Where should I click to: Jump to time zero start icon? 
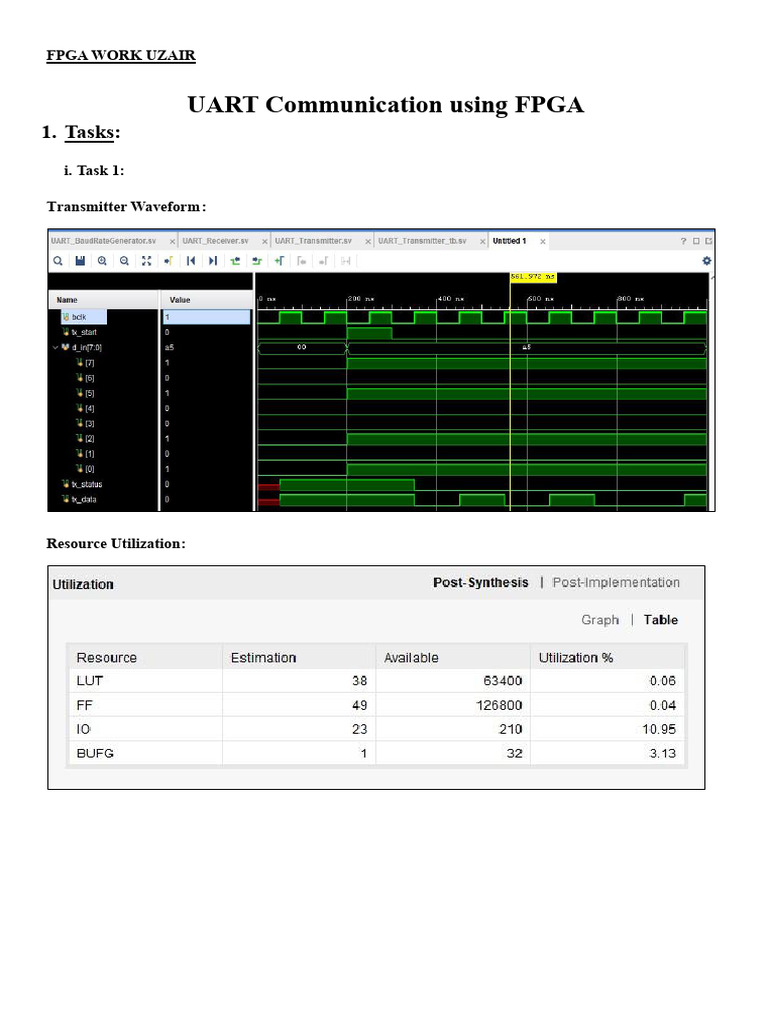[x=191, y=261]
